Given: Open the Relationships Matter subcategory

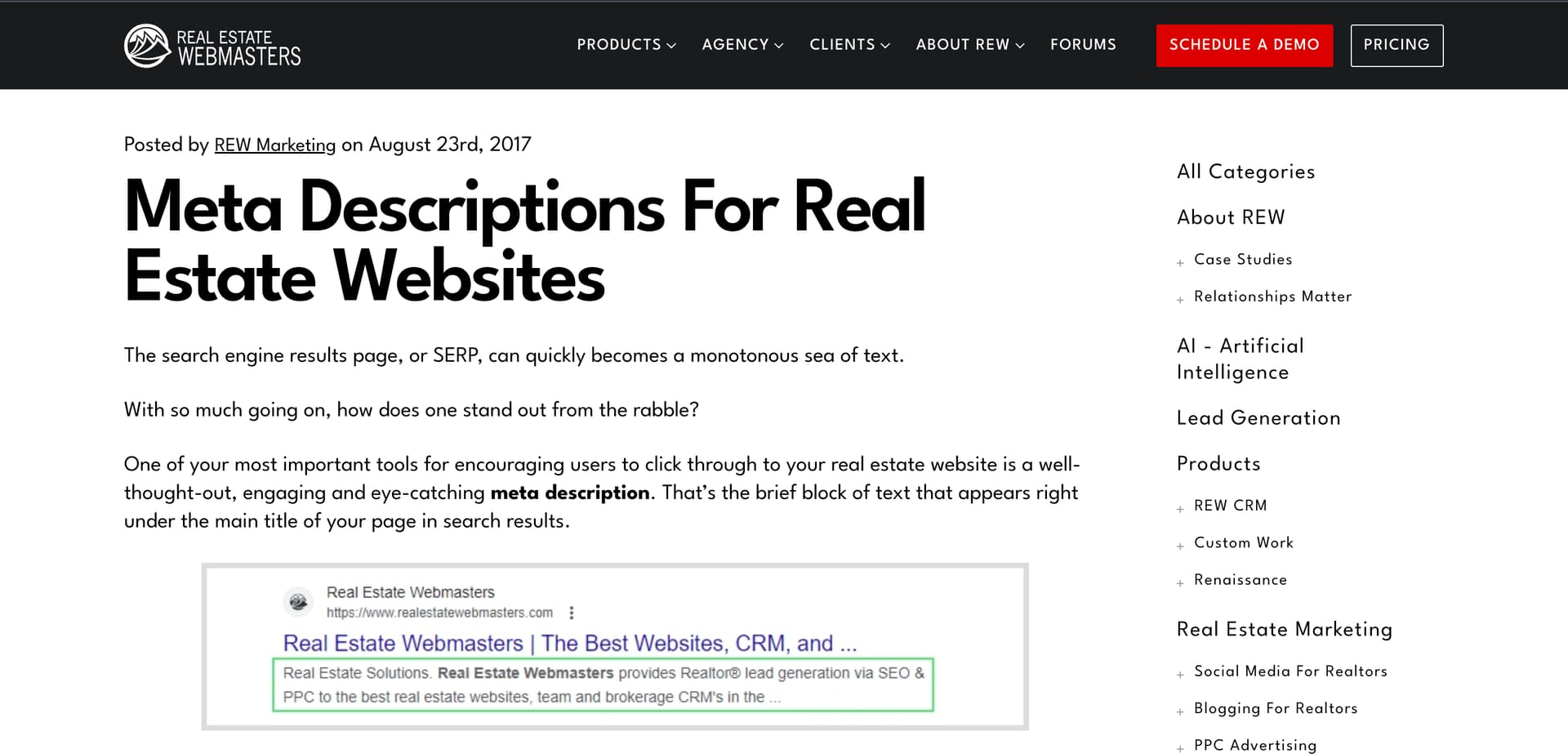Looking at the screenshot, I should [1272, 297].
